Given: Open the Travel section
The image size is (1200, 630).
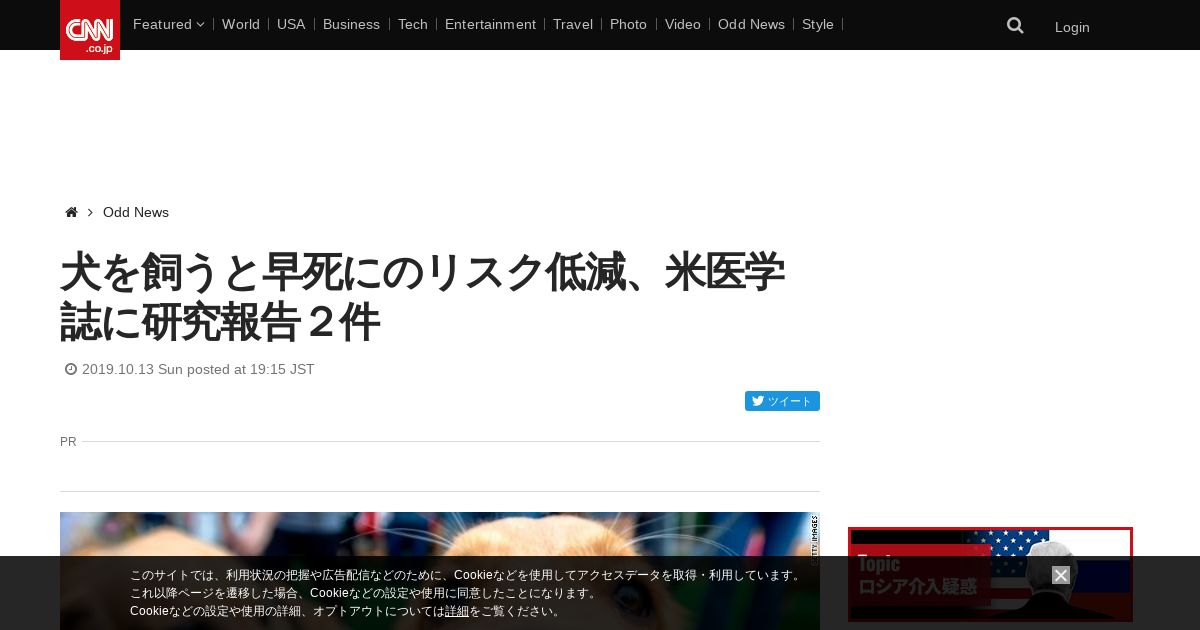Looking at the screenshot, I should click(x=573, y=24).
